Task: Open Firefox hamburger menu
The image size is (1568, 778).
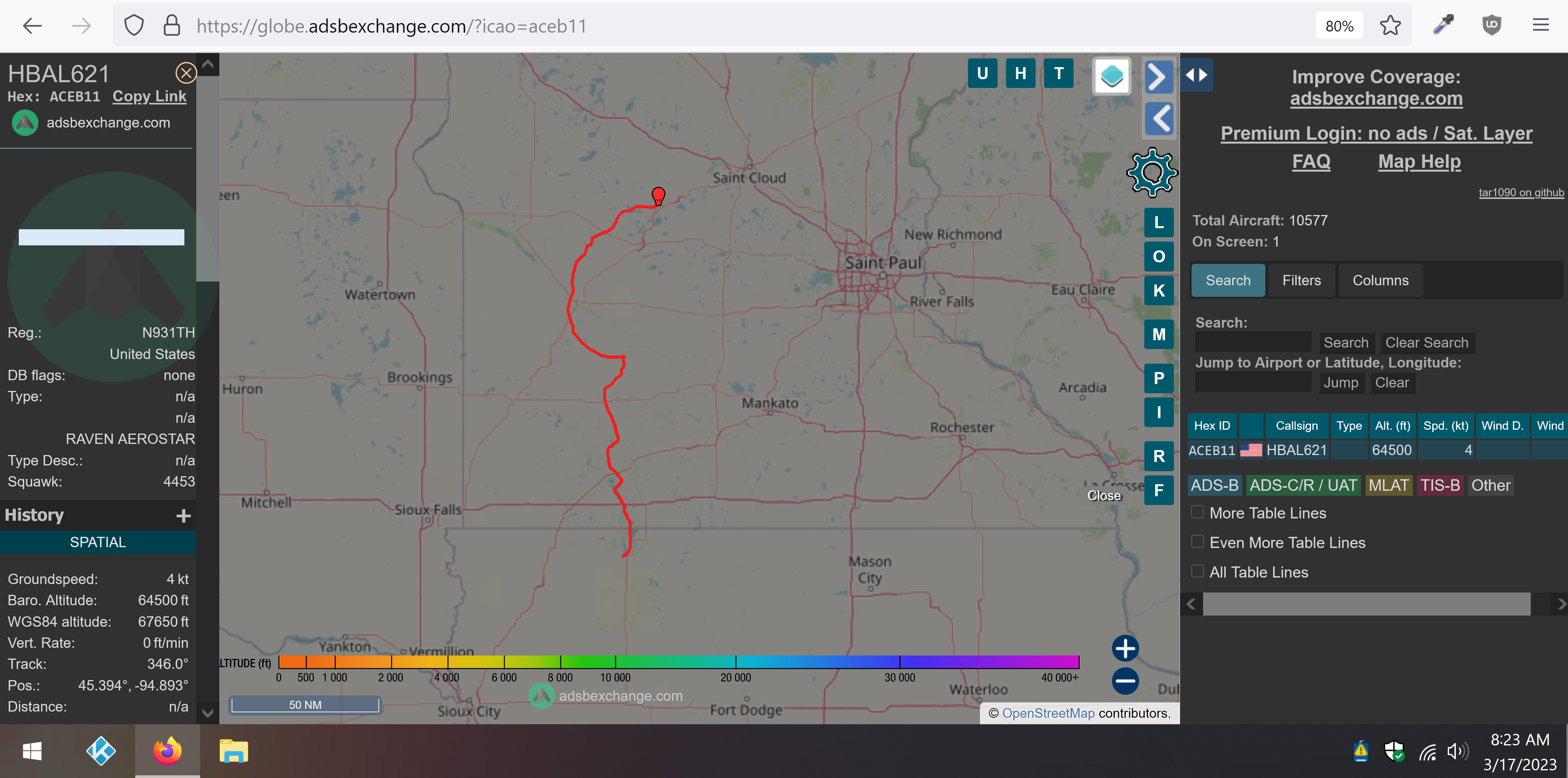Action: pos(1541,26)
